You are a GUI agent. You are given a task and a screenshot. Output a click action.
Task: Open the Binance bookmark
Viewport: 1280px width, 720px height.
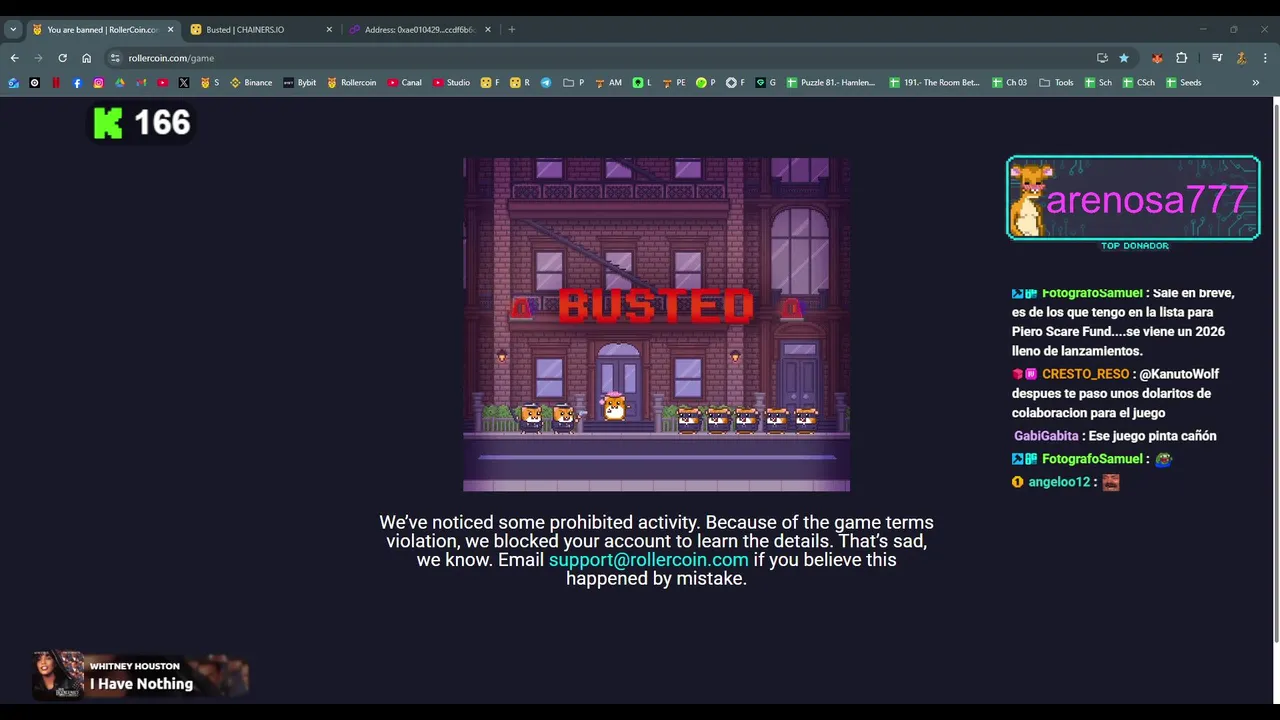[x=251, y=83]
